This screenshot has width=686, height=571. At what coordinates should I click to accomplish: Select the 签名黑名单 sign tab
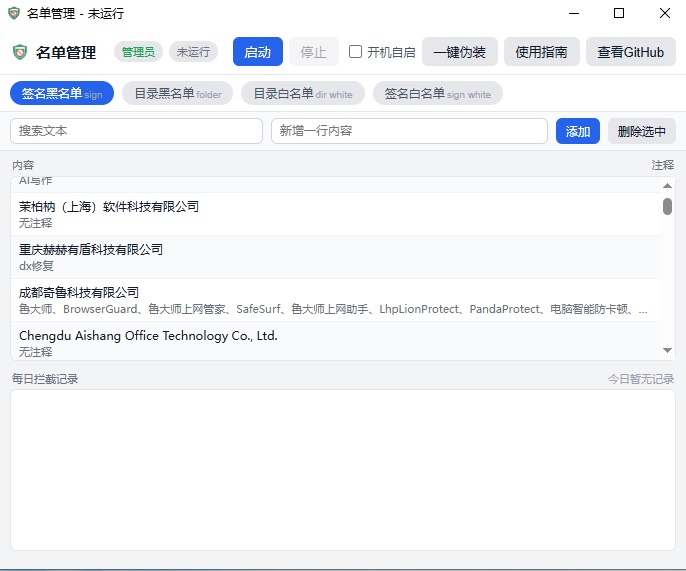tap(62, 93)
